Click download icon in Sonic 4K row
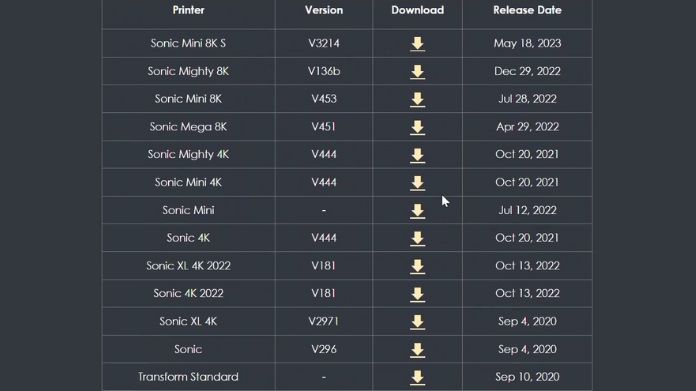 (417, 238)
